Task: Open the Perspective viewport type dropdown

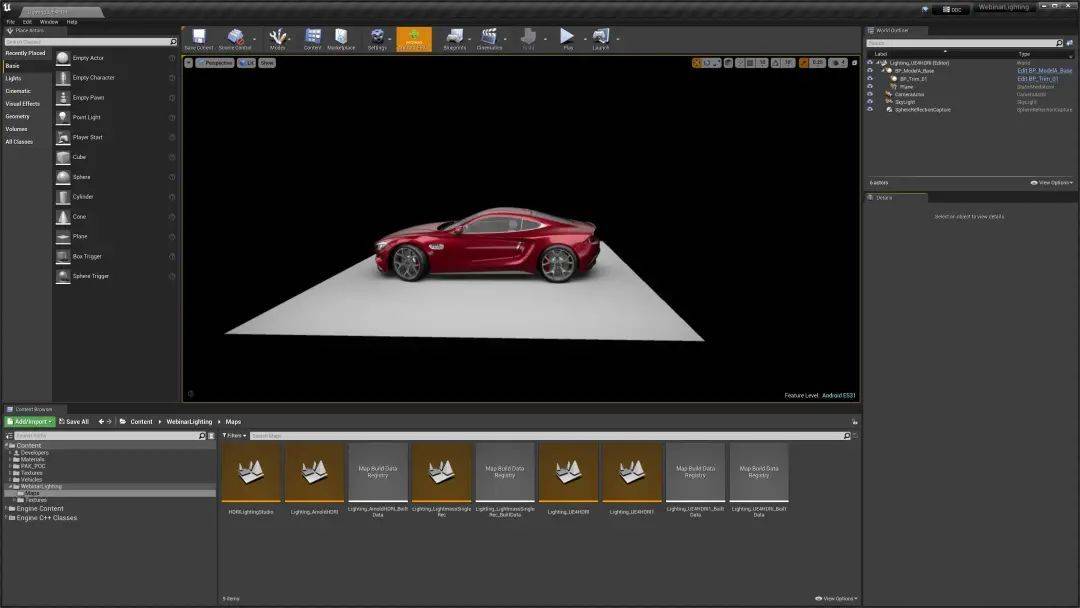Action: (x=215, y=63)
